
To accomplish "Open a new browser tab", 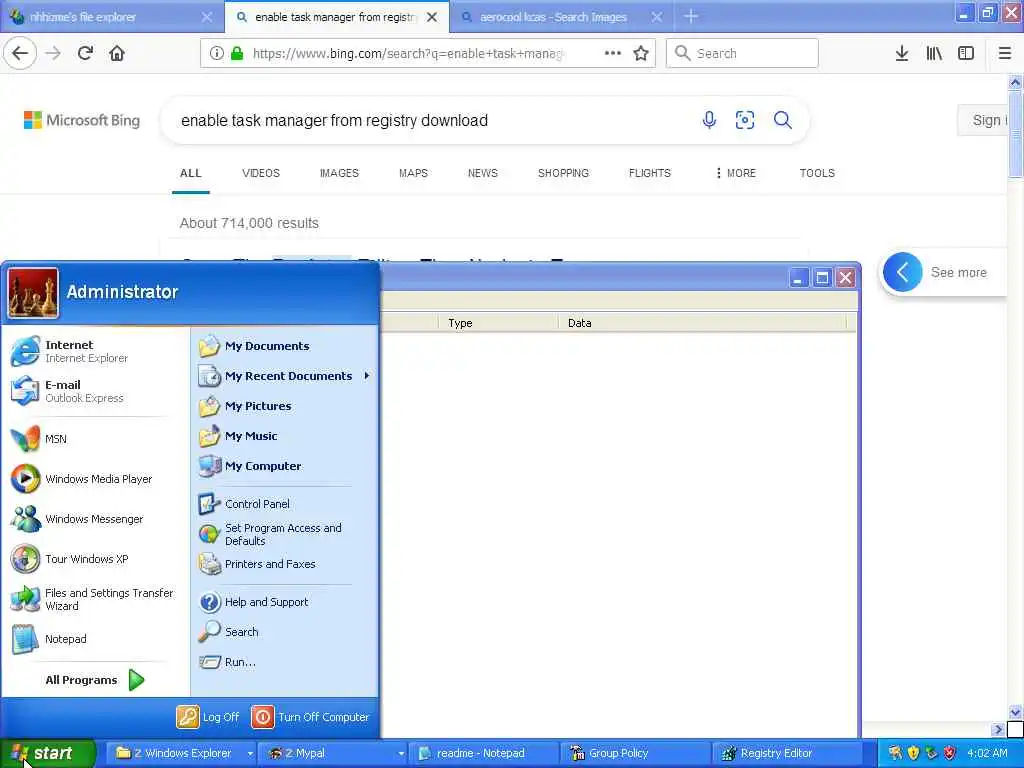I will pyautogui.click(x=691, y=16).
